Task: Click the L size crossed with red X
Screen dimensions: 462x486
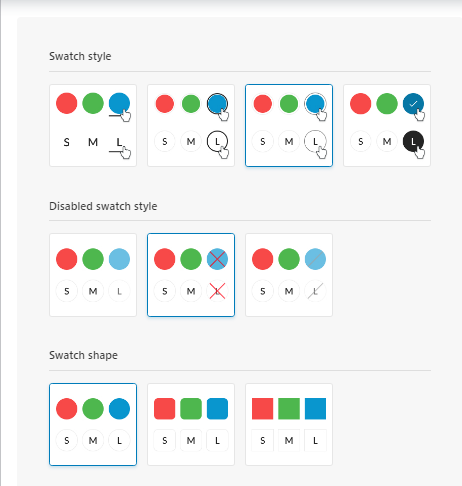Action: [217, 291]
